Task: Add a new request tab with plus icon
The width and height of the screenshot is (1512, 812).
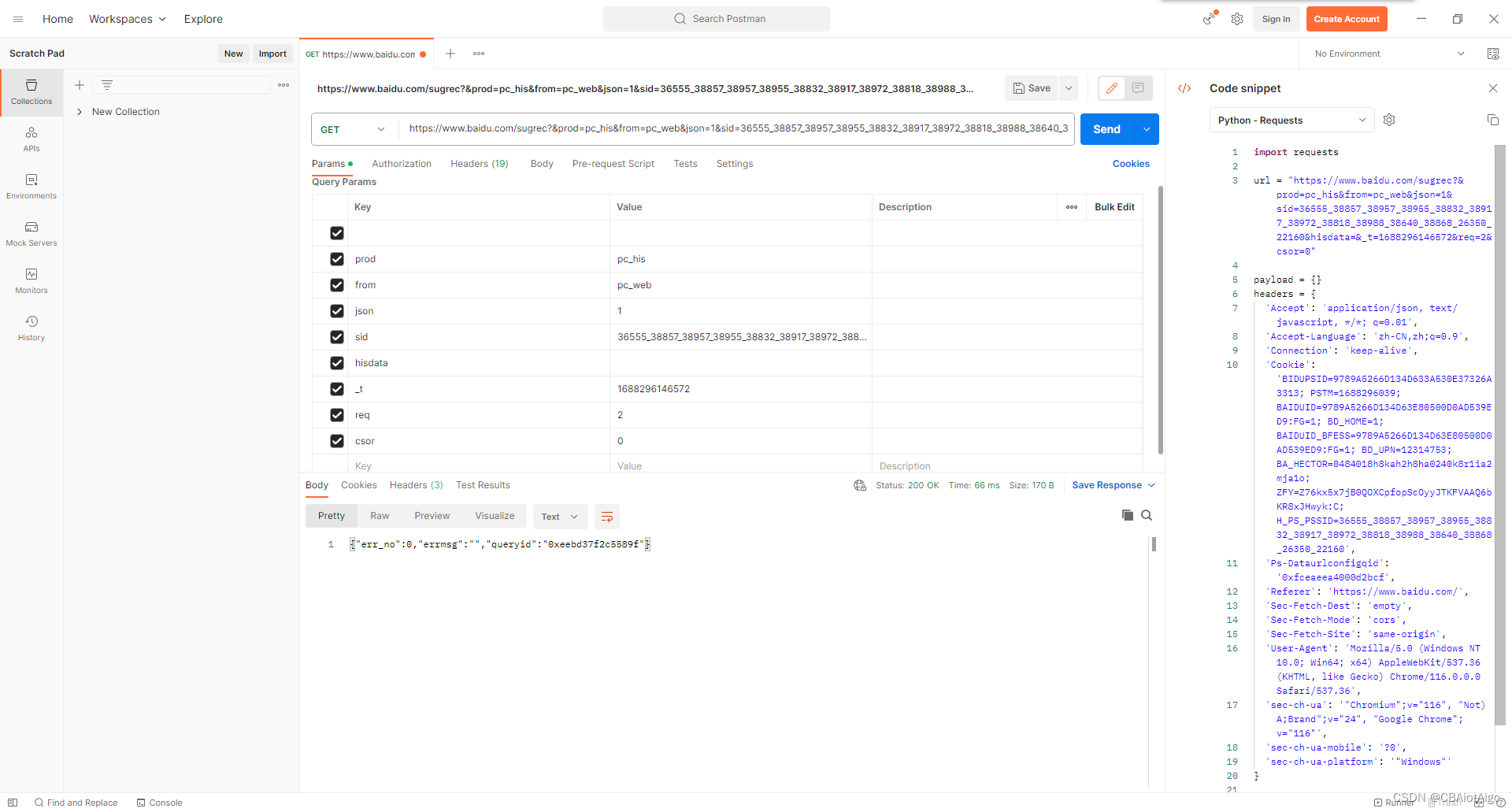Action: [450, 54]
